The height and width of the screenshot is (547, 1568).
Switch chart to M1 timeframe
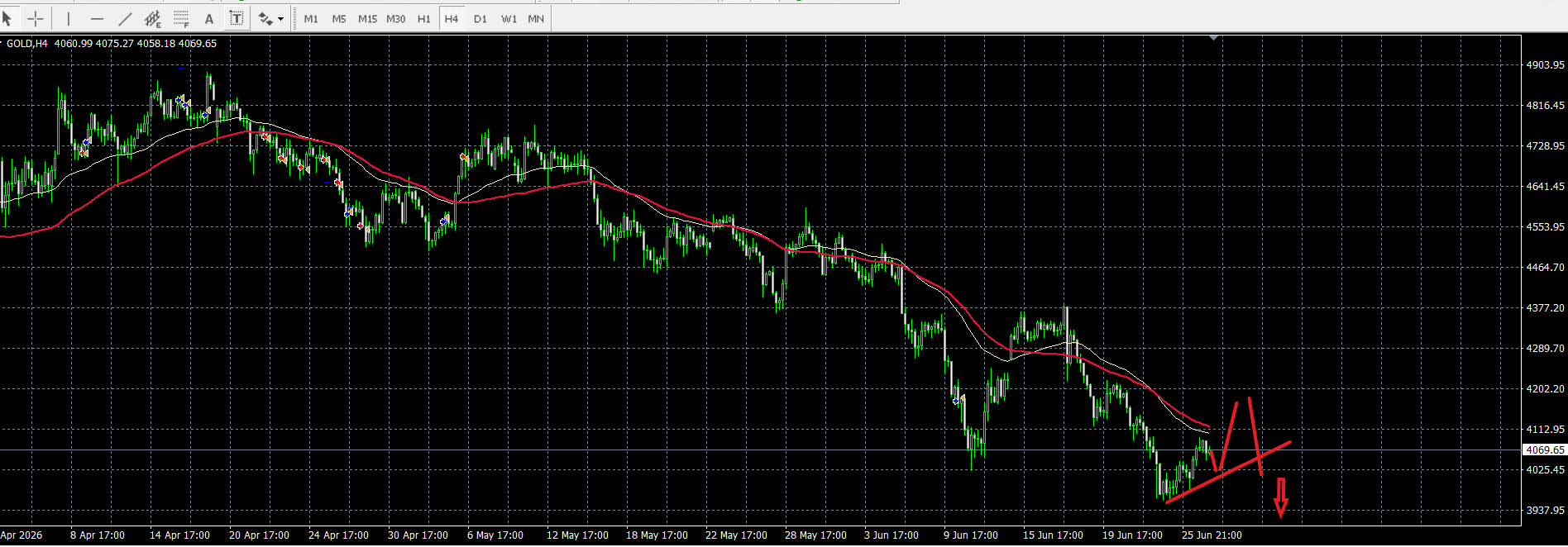[x=311, y=18]
